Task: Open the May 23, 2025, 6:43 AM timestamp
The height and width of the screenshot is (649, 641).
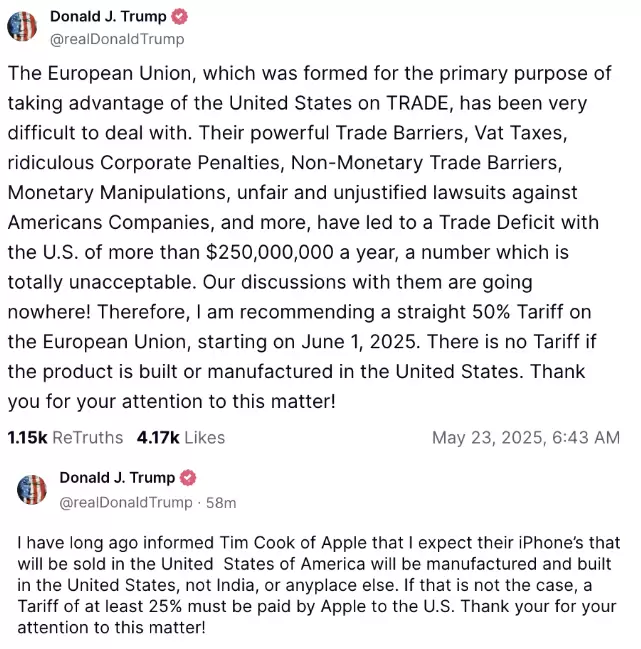Action: click(526, 437)
